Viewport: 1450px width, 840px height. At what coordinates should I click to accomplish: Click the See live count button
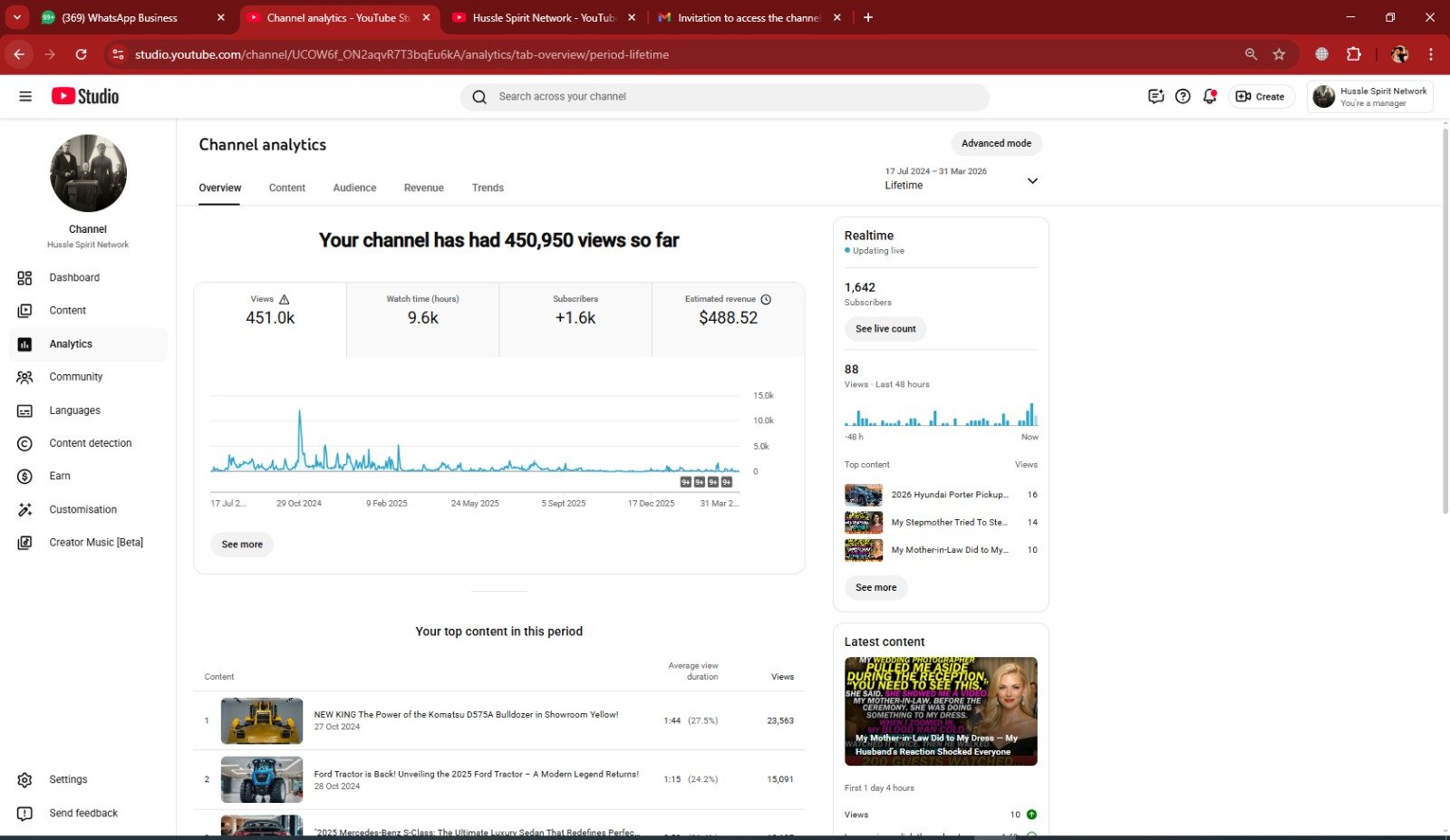(x=885, y=329)
